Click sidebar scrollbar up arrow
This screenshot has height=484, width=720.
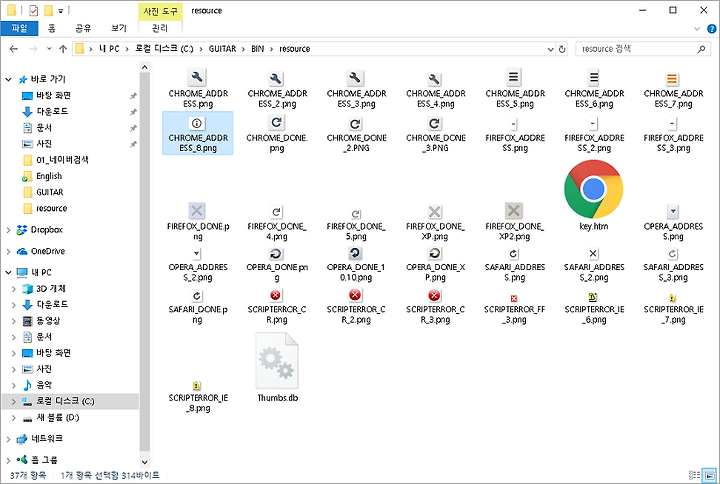click(145, 68)
